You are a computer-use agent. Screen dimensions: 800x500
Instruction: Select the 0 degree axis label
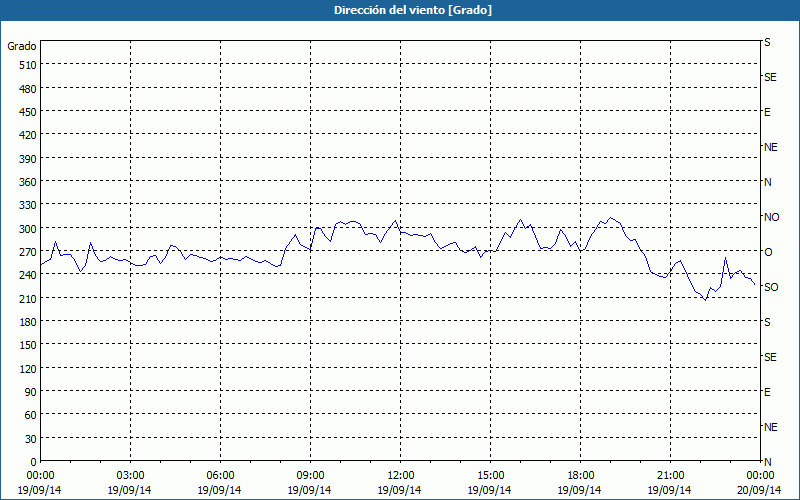click(x=34, y=462)
